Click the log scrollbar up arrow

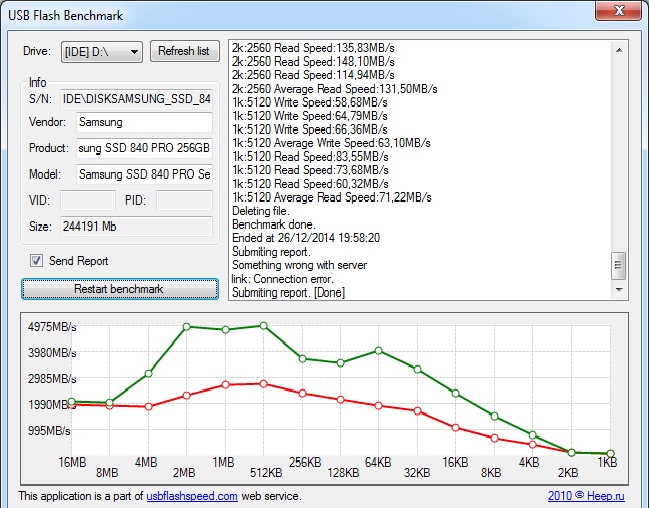pos(619,49)
